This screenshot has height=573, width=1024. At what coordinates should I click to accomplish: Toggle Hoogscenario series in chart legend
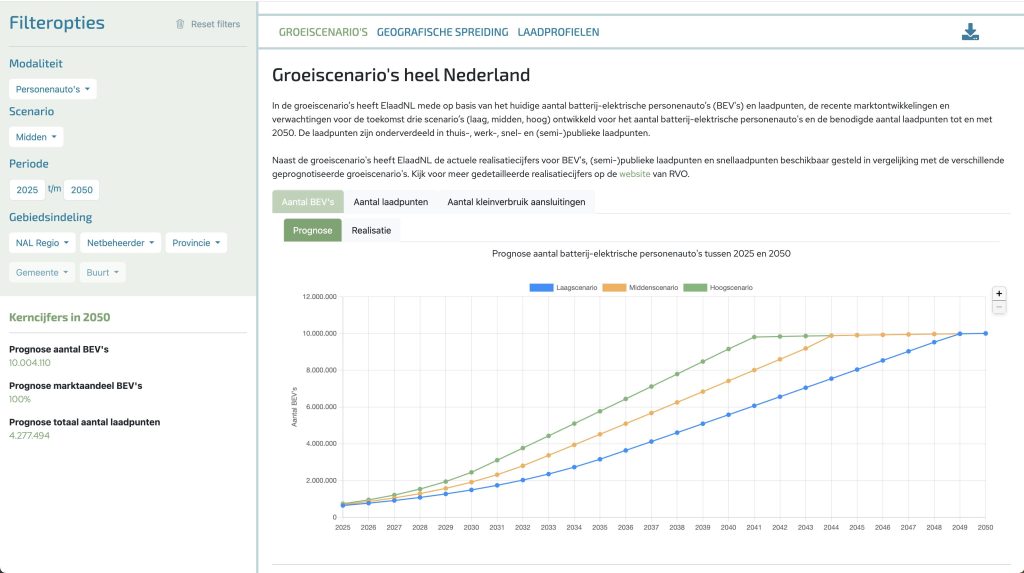coord(718,287)
